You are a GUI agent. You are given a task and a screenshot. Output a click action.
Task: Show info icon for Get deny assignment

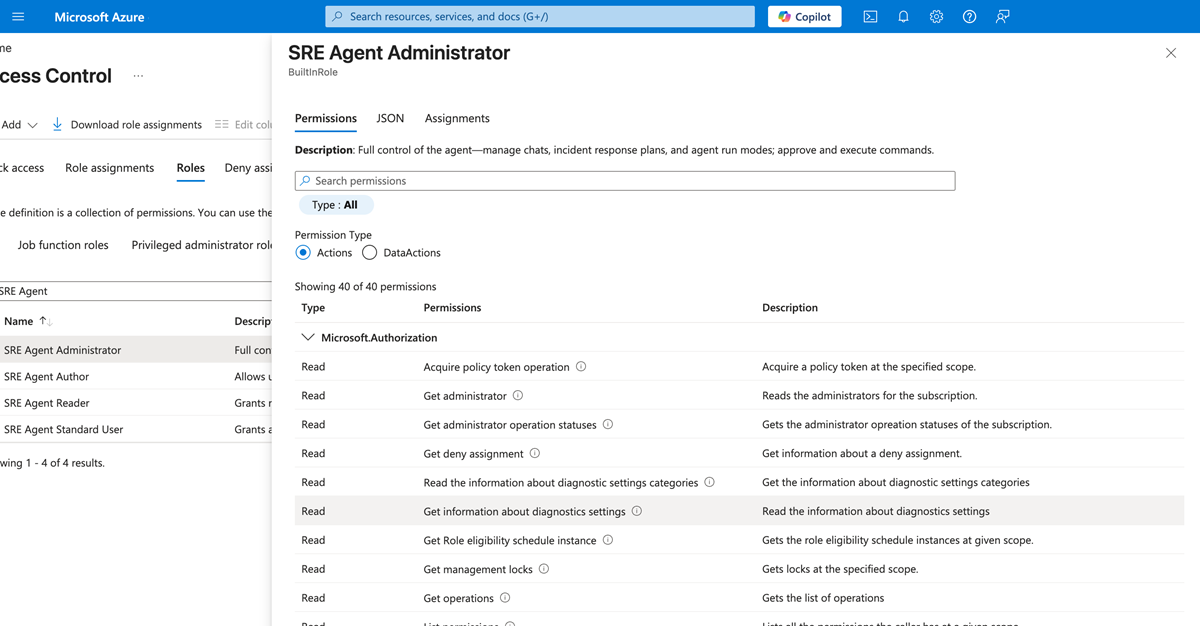click(535, 454)
